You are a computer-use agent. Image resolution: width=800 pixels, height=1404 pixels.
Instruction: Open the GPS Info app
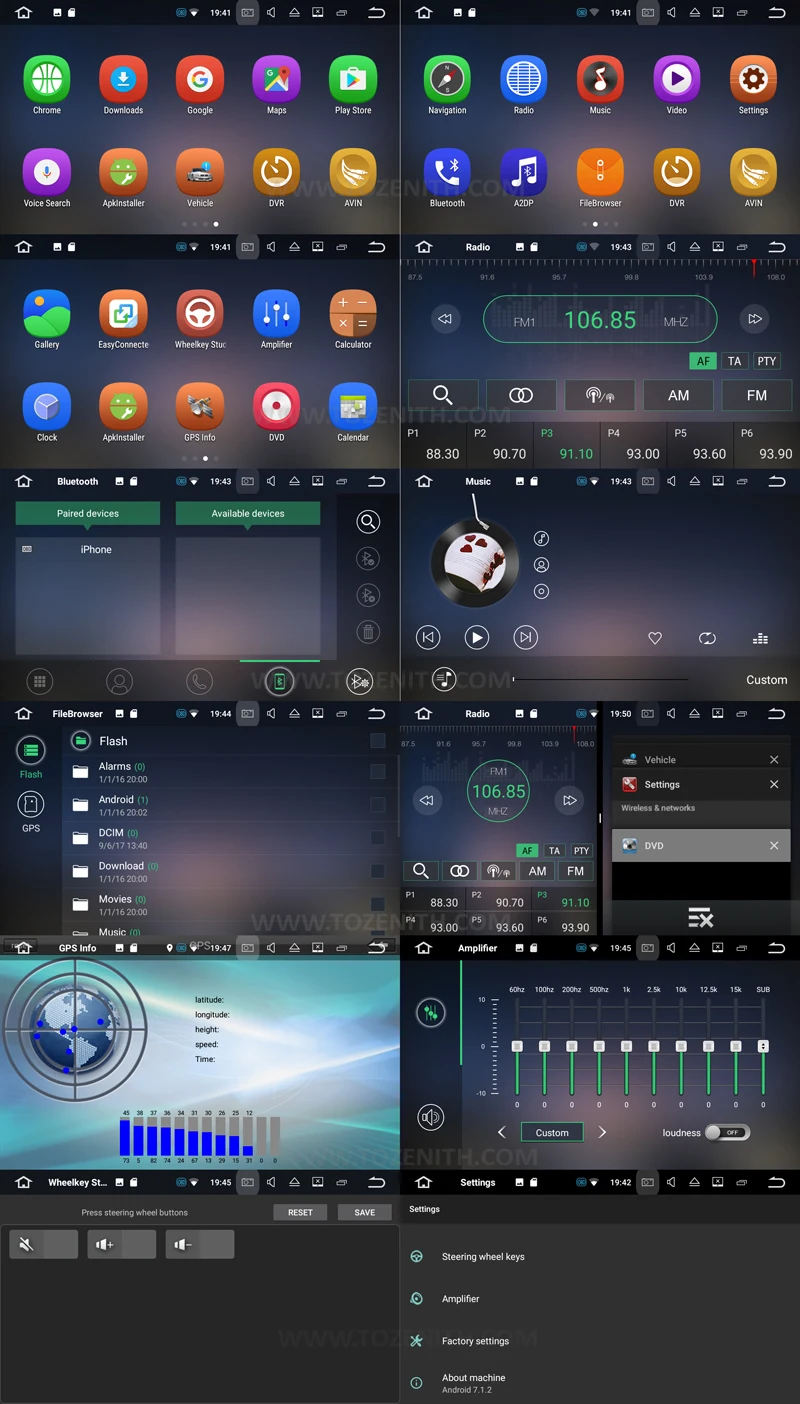(x=199, y=413)
